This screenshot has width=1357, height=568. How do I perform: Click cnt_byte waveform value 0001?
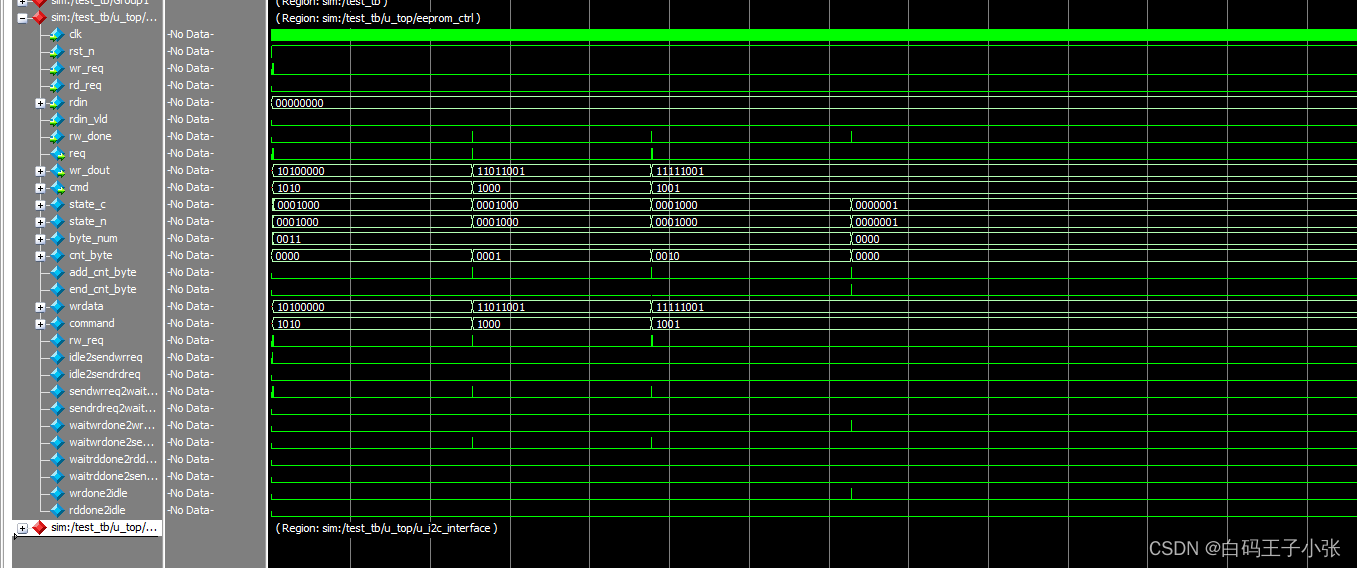click(489, 256)
